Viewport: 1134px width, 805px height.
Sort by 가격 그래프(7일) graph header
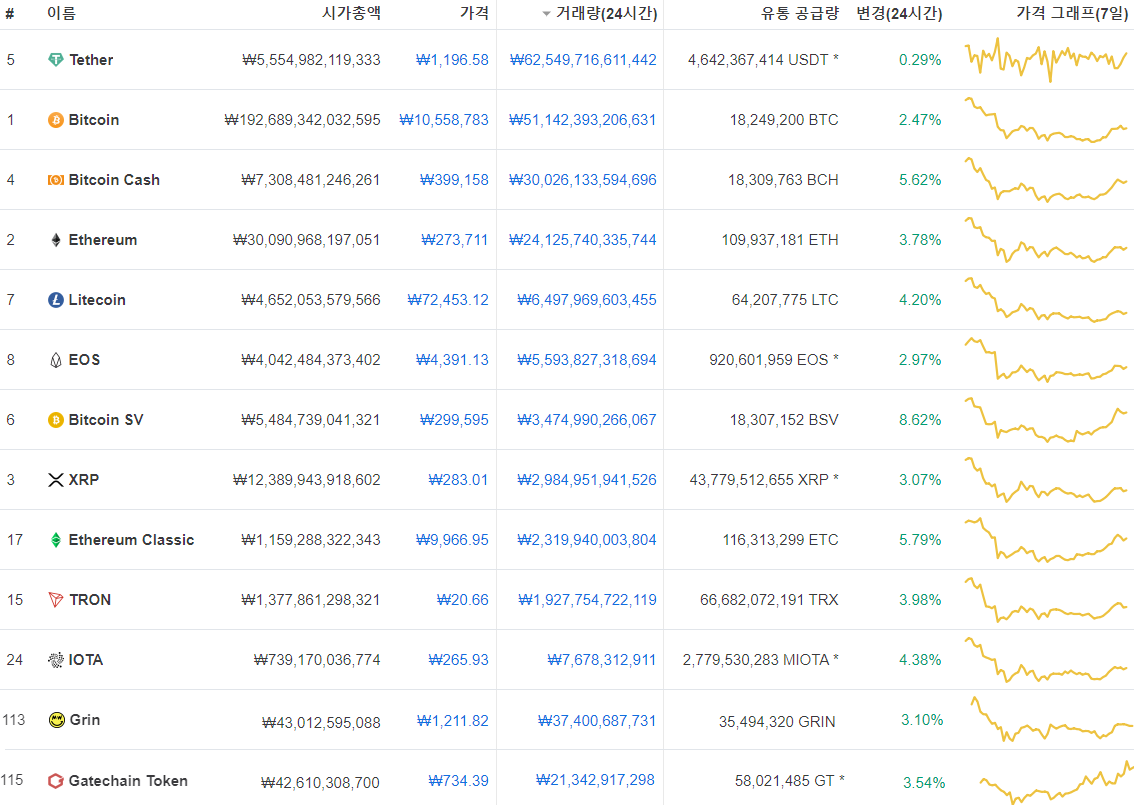1073,13
